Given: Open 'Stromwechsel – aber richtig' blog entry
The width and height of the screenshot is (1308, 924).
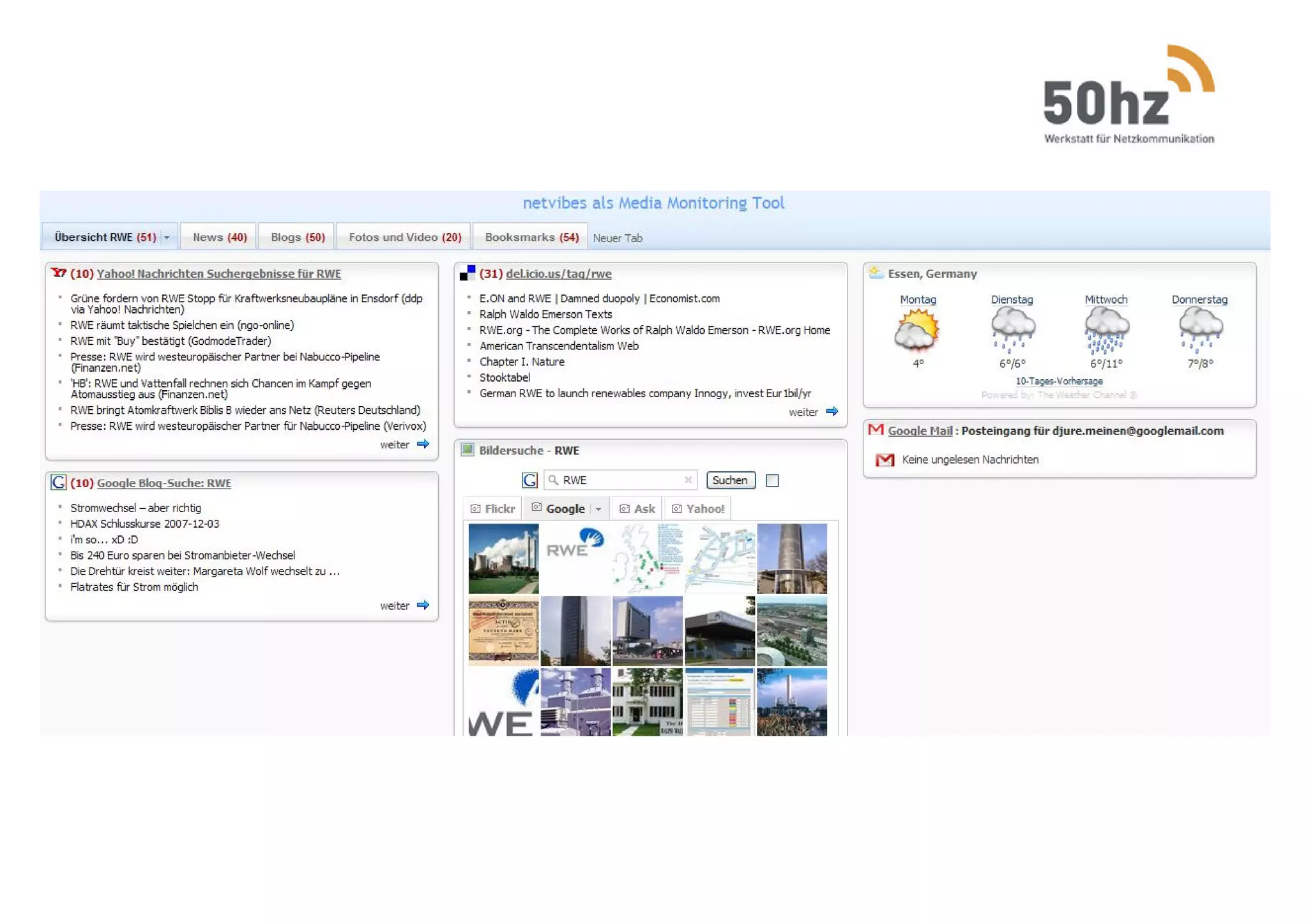Looking at the screenshot, I should tap(136, 508).
